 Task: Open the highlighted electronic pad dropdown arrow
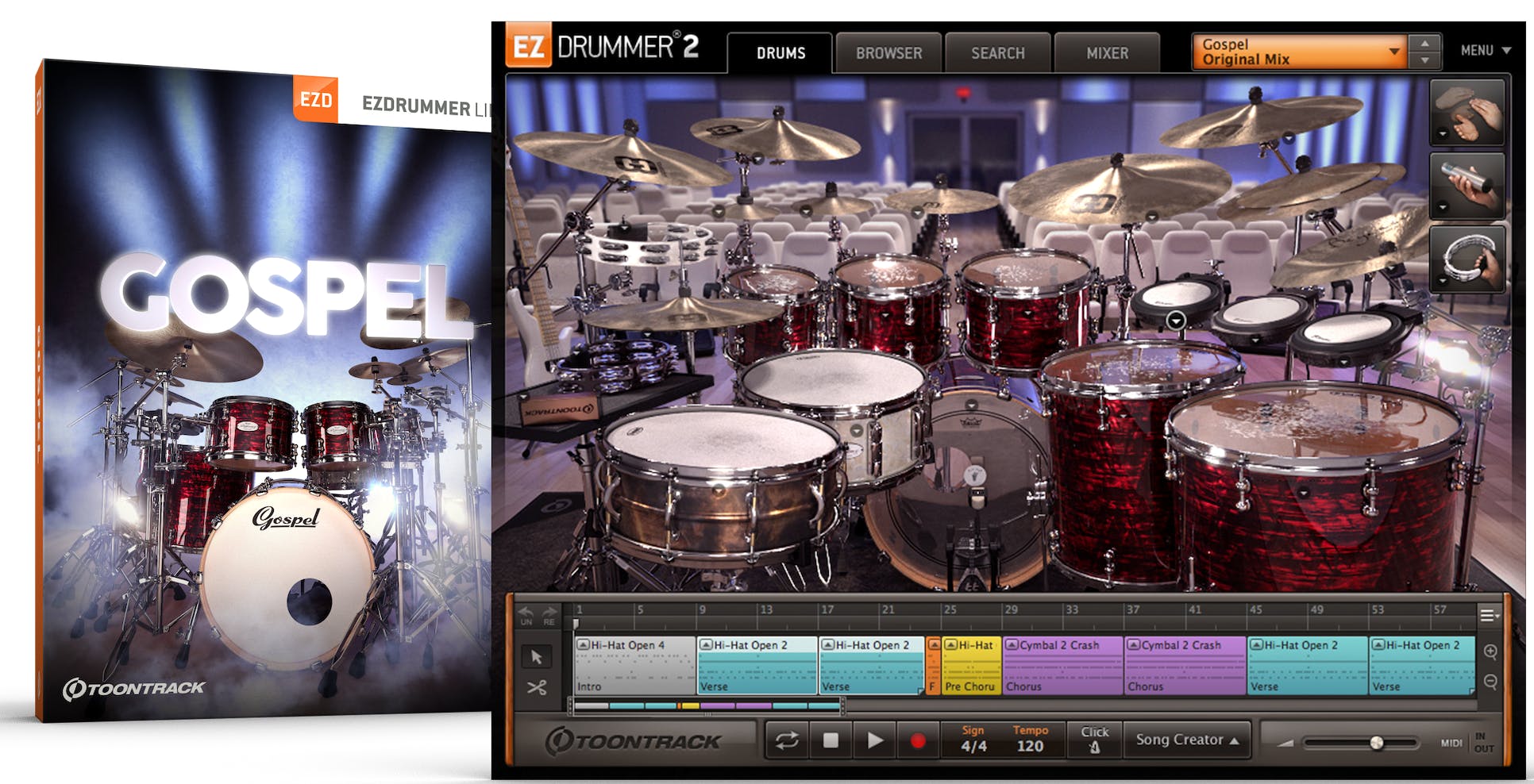[1176, 321]
